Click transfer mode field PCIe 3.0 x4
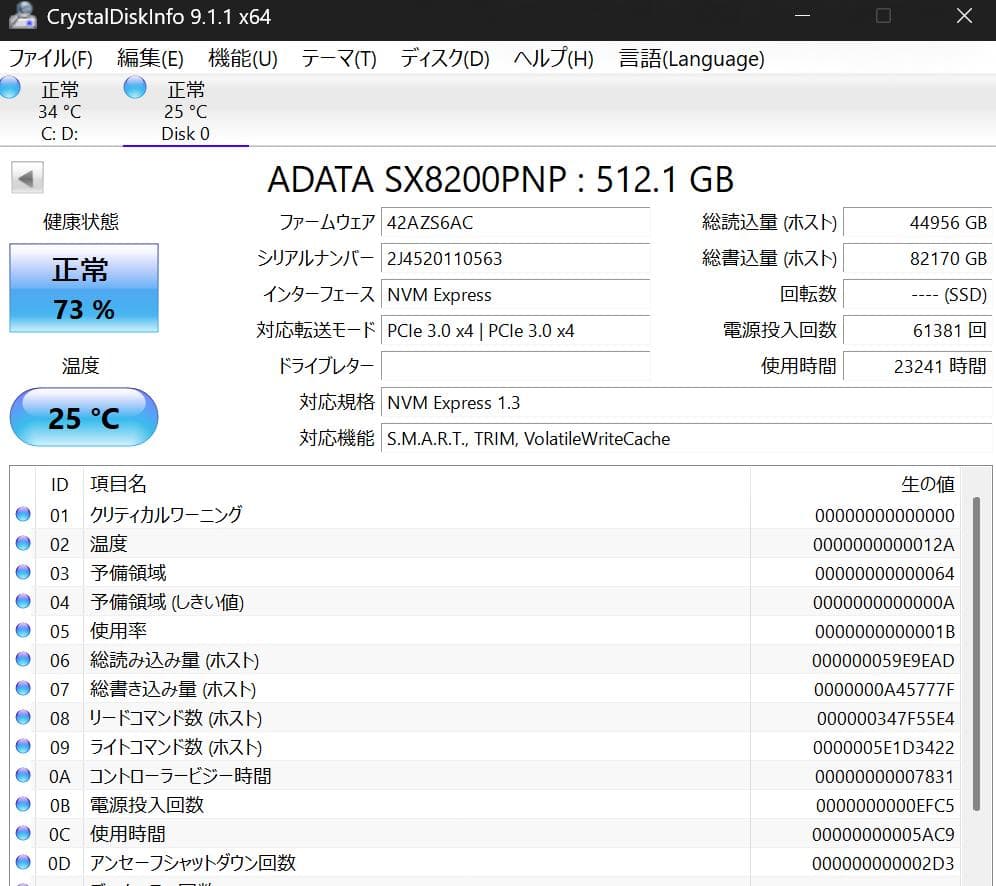 pos(515,330)
